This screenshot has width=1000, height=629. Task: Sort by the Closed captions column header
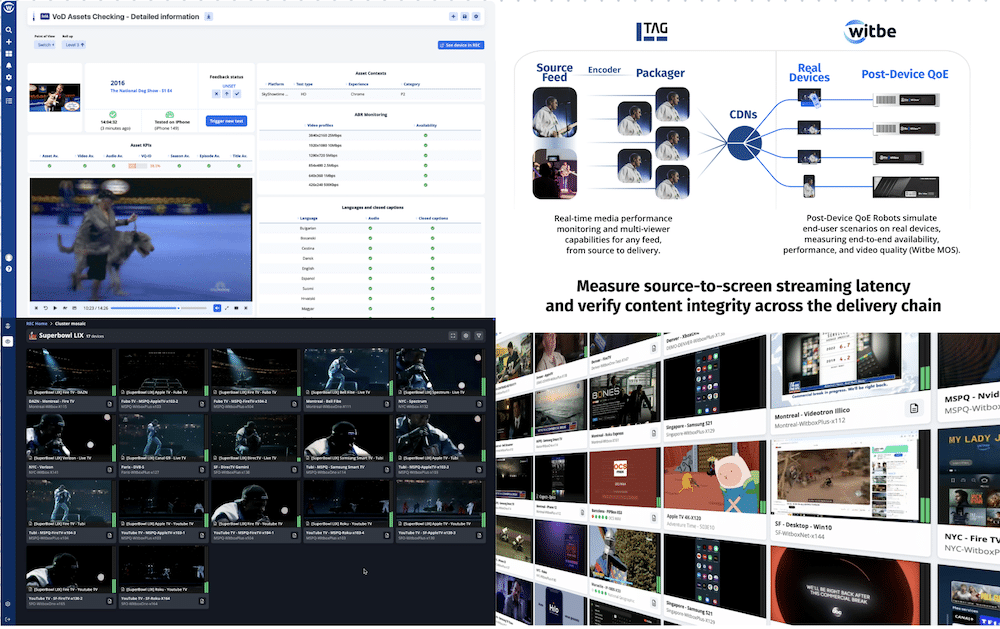(433, 218)
